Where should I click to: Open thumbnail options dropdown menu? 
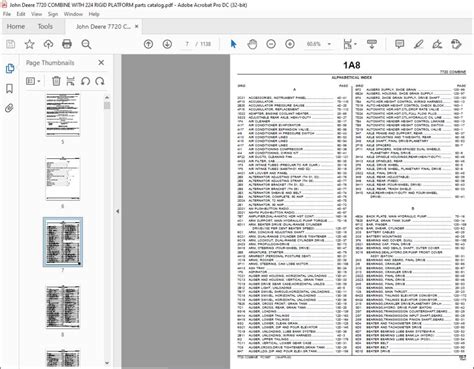pos(33,81)
